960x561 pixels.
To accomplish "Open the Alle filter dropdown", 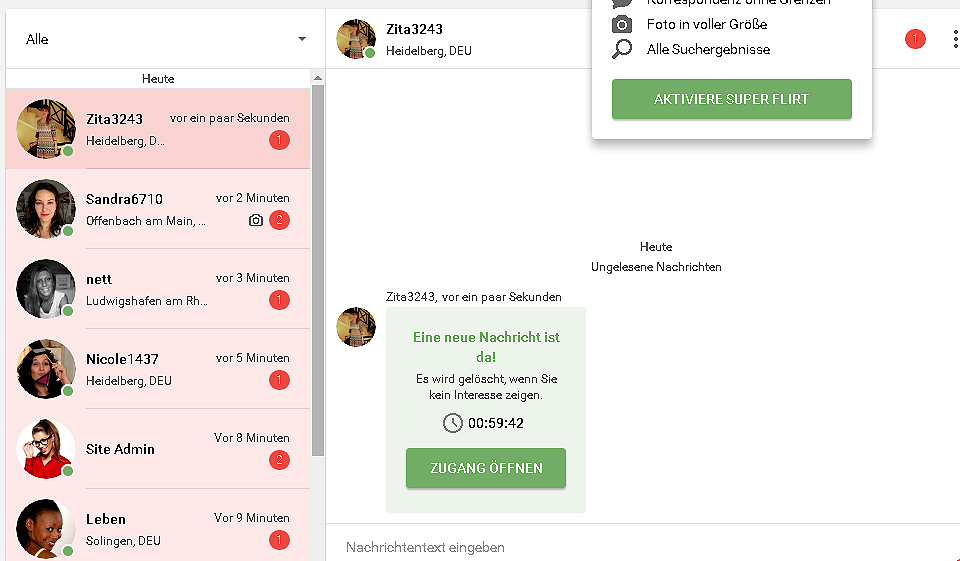I will click(x=165, y=39).
